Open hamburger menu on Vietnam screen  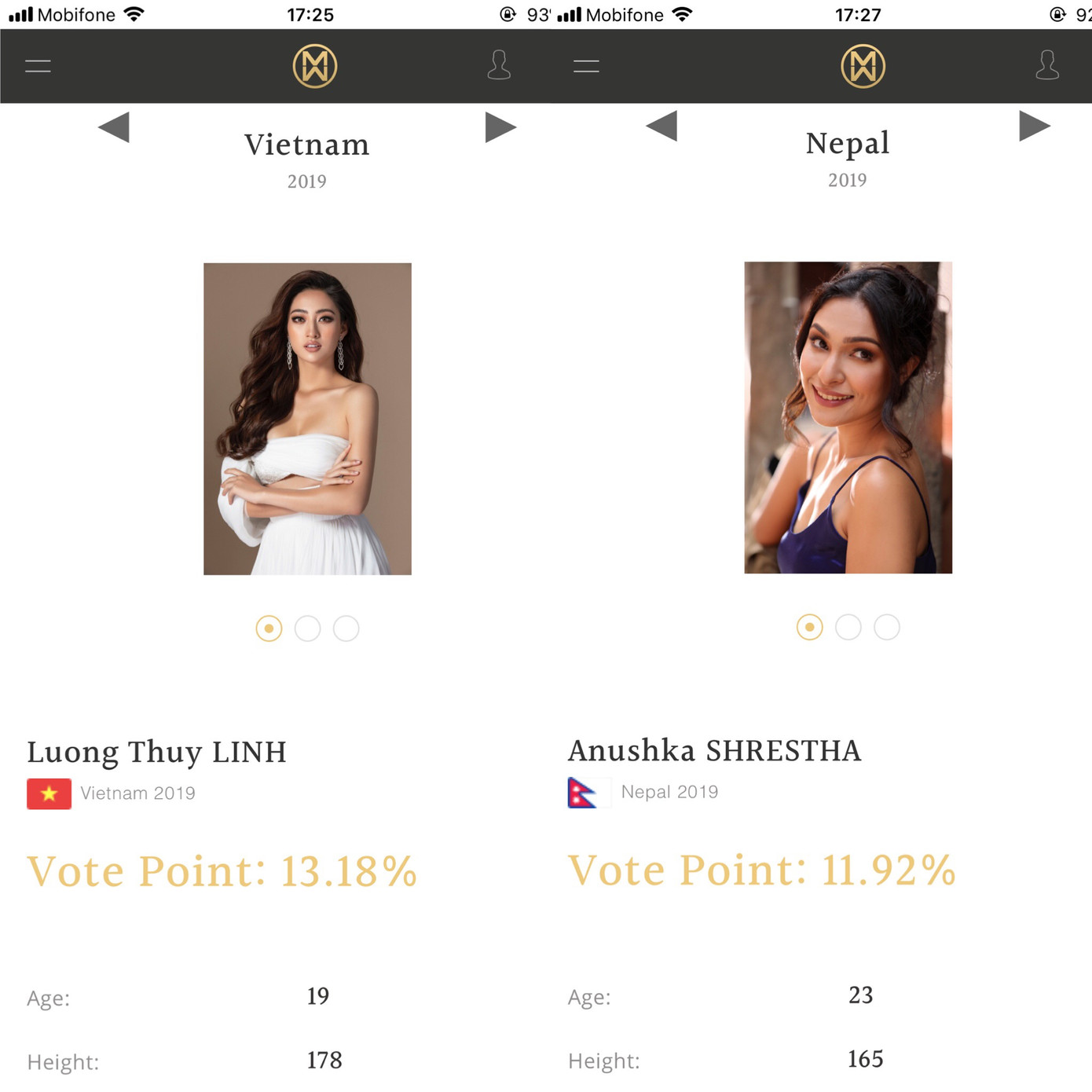pyautogui.click(x=38, y=66)
